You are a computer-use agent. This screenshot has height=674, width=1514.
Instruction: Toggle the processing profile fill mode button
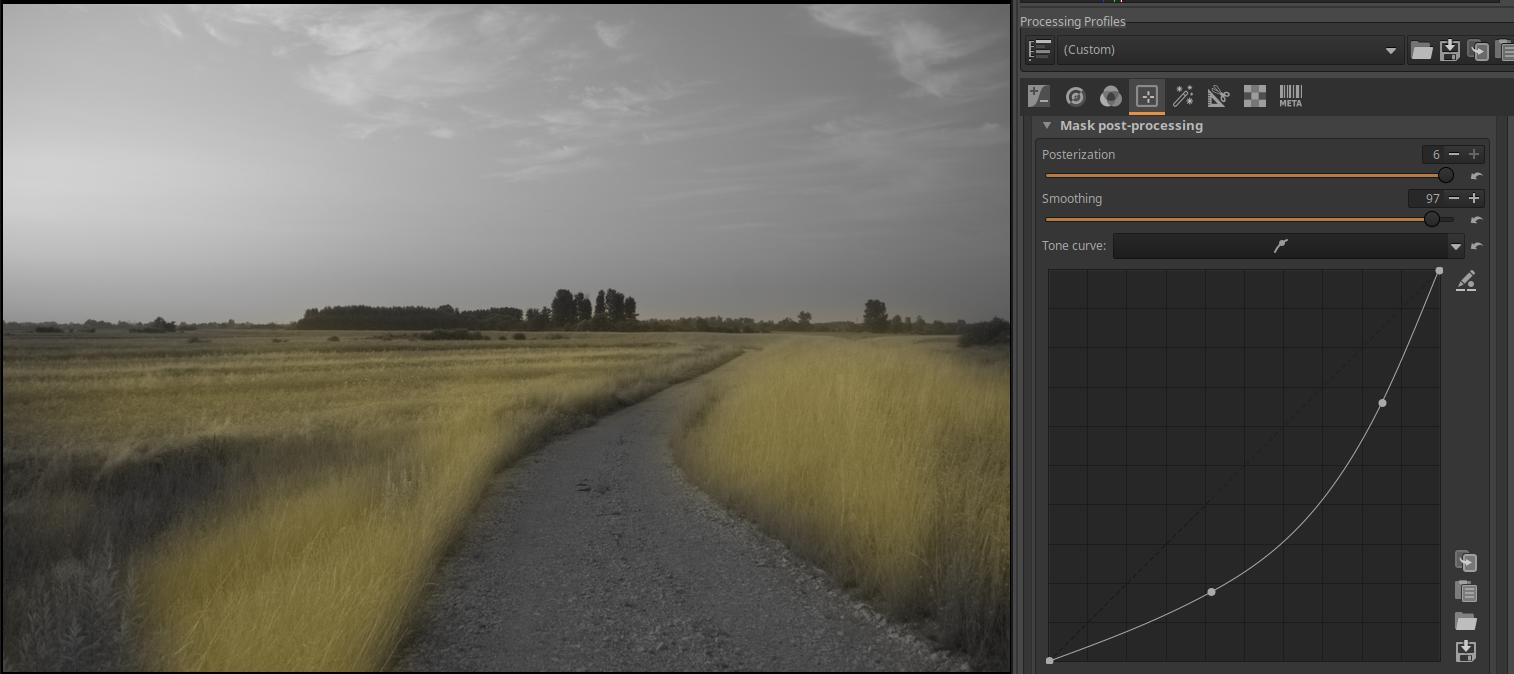click(x=1040, y=50)
